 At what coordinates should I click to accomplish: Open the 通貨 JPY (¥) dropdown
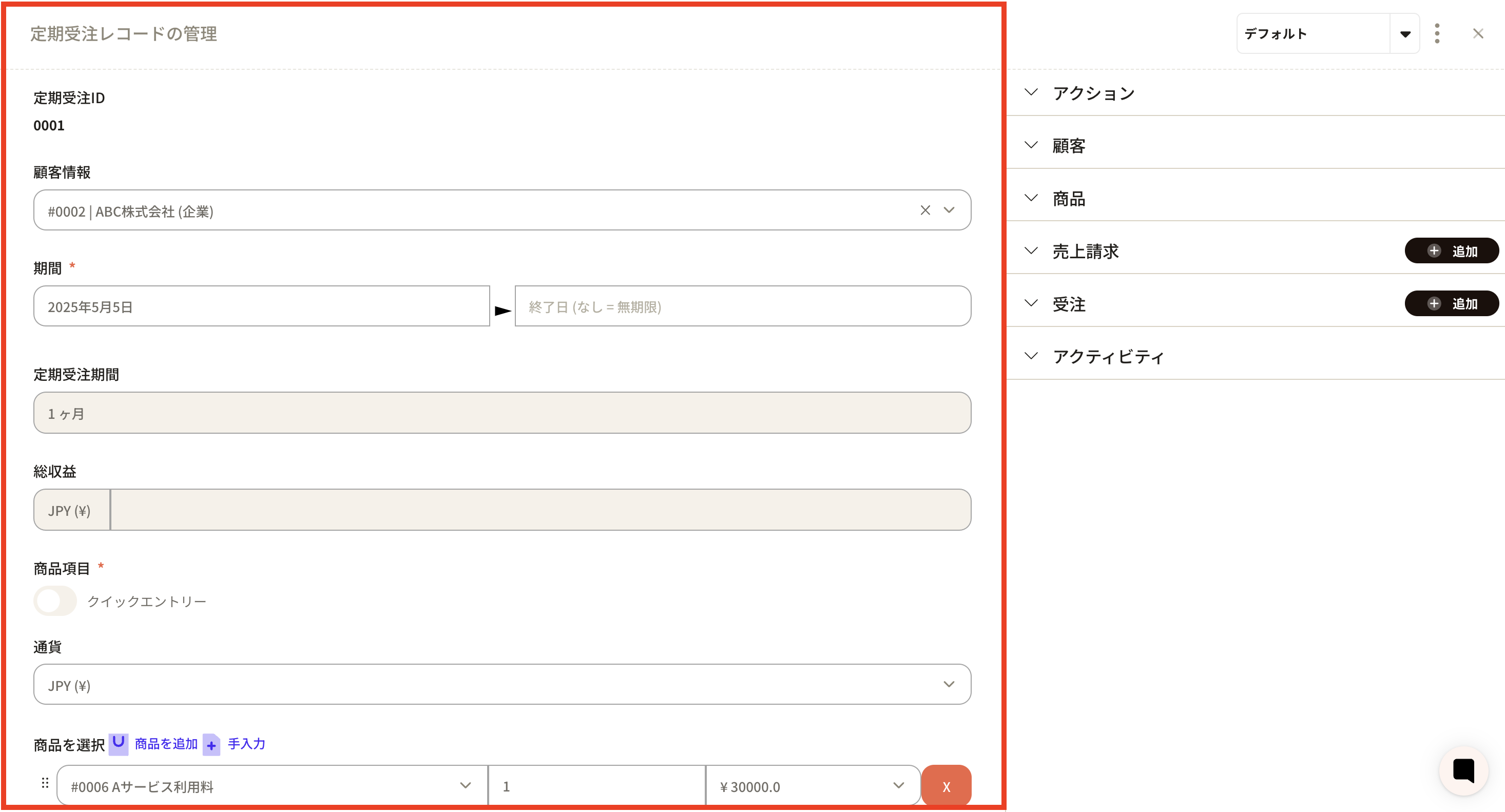click(503, 684)
